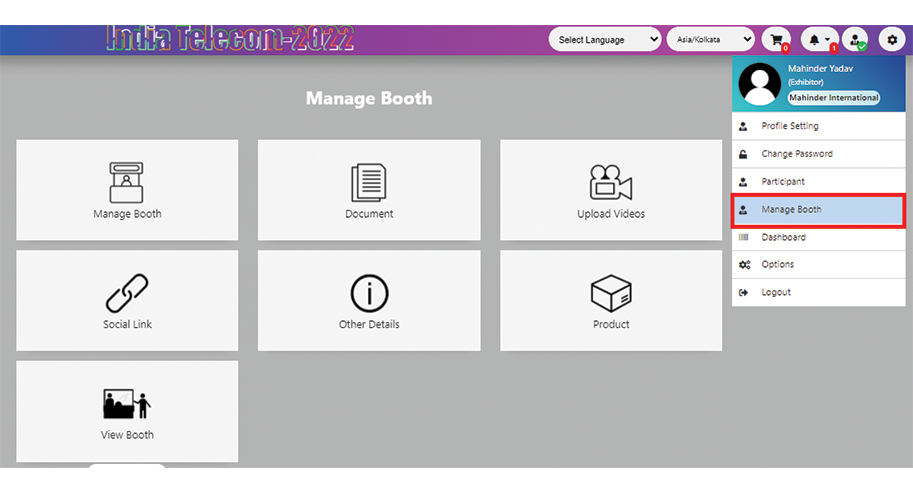Expand the notifications bell dropdown

(x=819, y=39)
